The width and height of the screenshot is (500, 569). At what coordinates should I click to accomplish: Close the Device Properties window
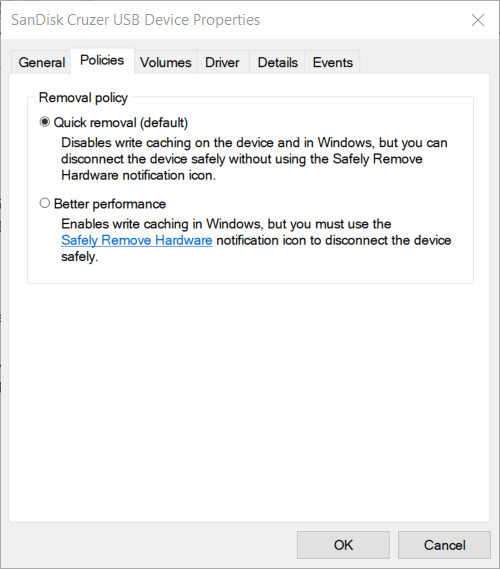pyautogui.click(x=478, y=20)
